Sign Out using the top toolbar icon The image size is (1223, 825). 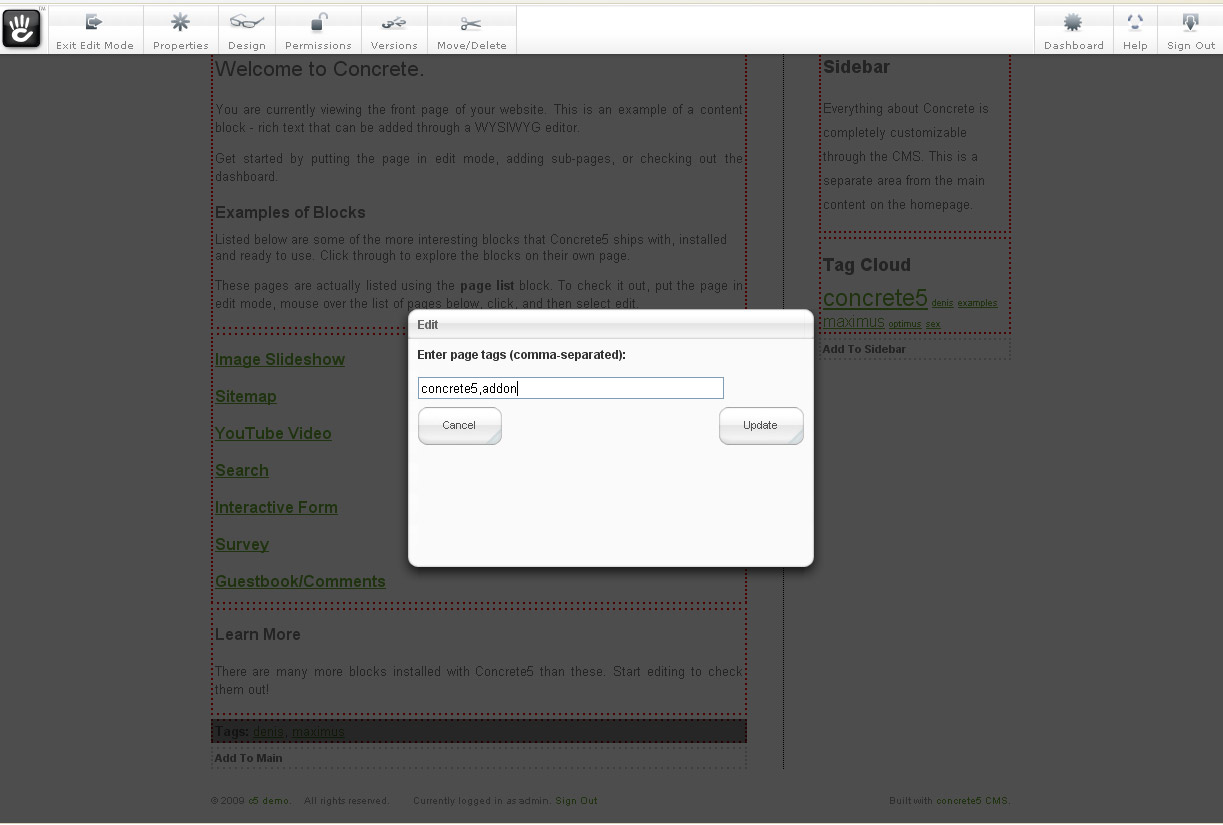1191,30
